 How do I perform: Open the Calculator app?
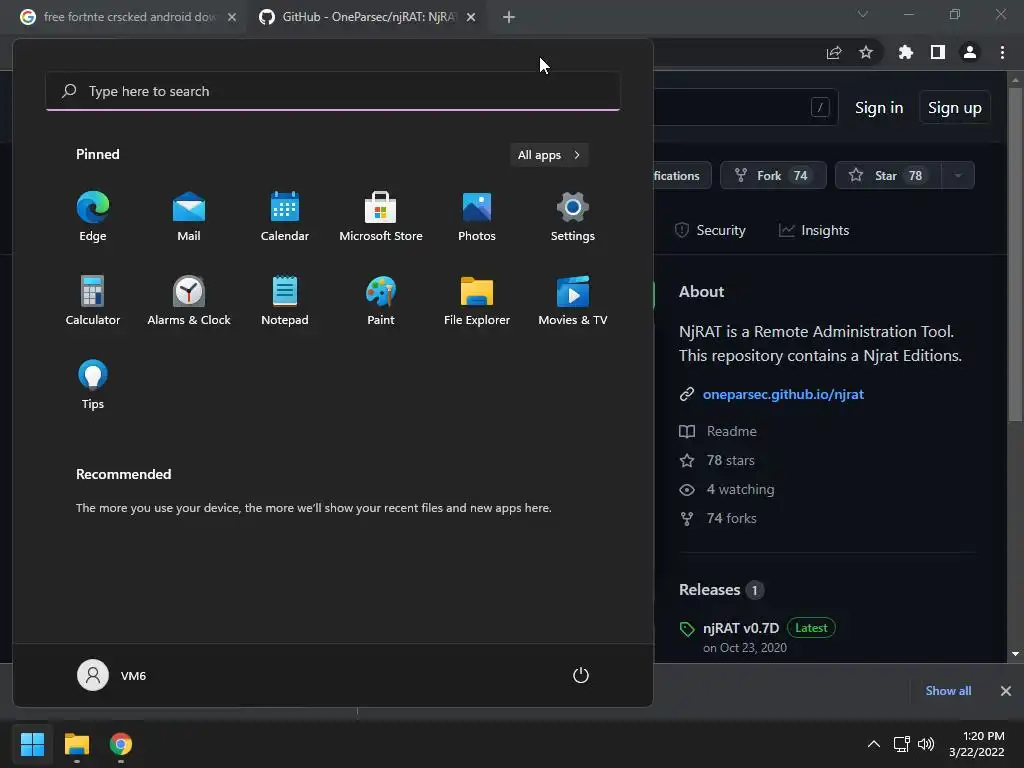(x=93, y=300)
